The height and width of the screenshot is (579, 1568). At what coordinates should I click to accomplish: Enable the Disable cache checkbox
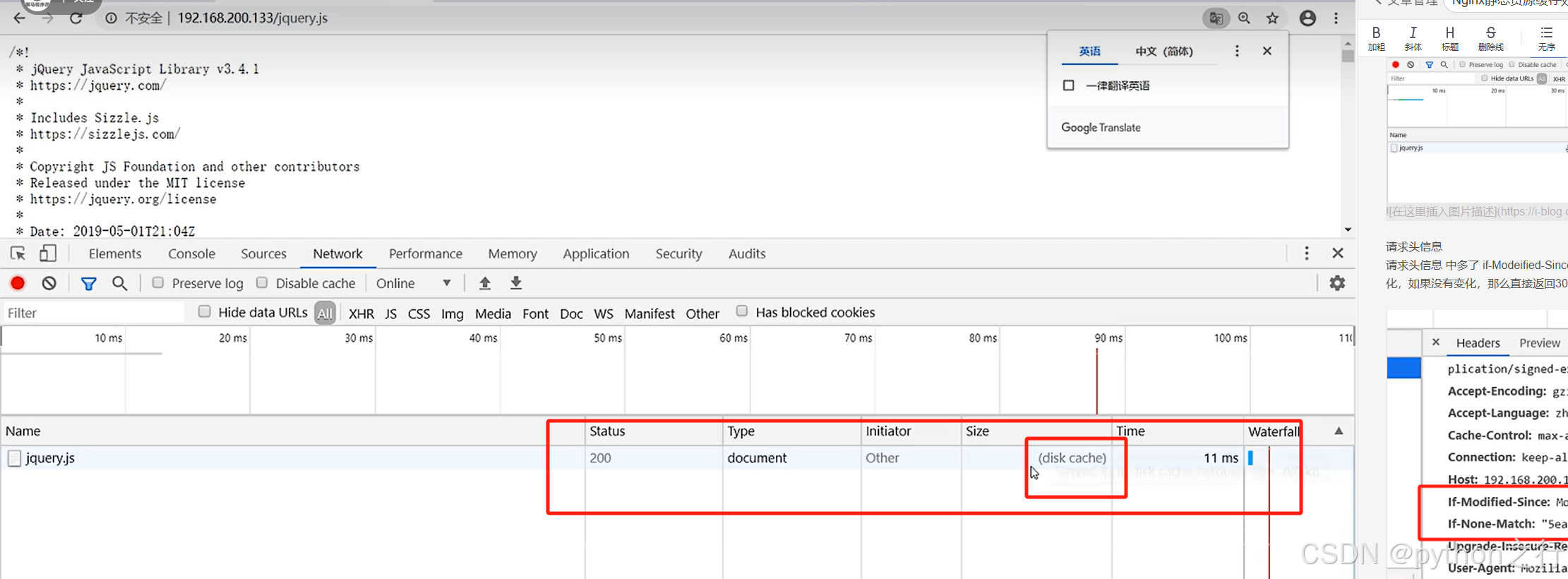coord(262,282)
